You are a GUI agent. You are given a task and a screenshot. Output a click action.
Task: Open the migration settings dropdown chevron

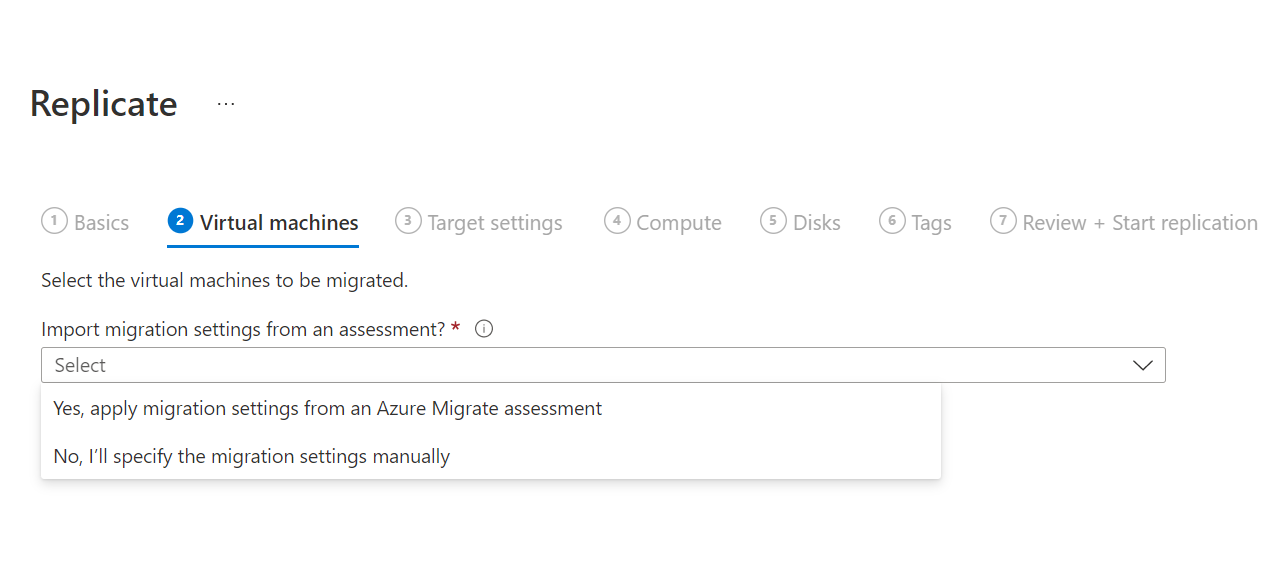[1142, 364]
